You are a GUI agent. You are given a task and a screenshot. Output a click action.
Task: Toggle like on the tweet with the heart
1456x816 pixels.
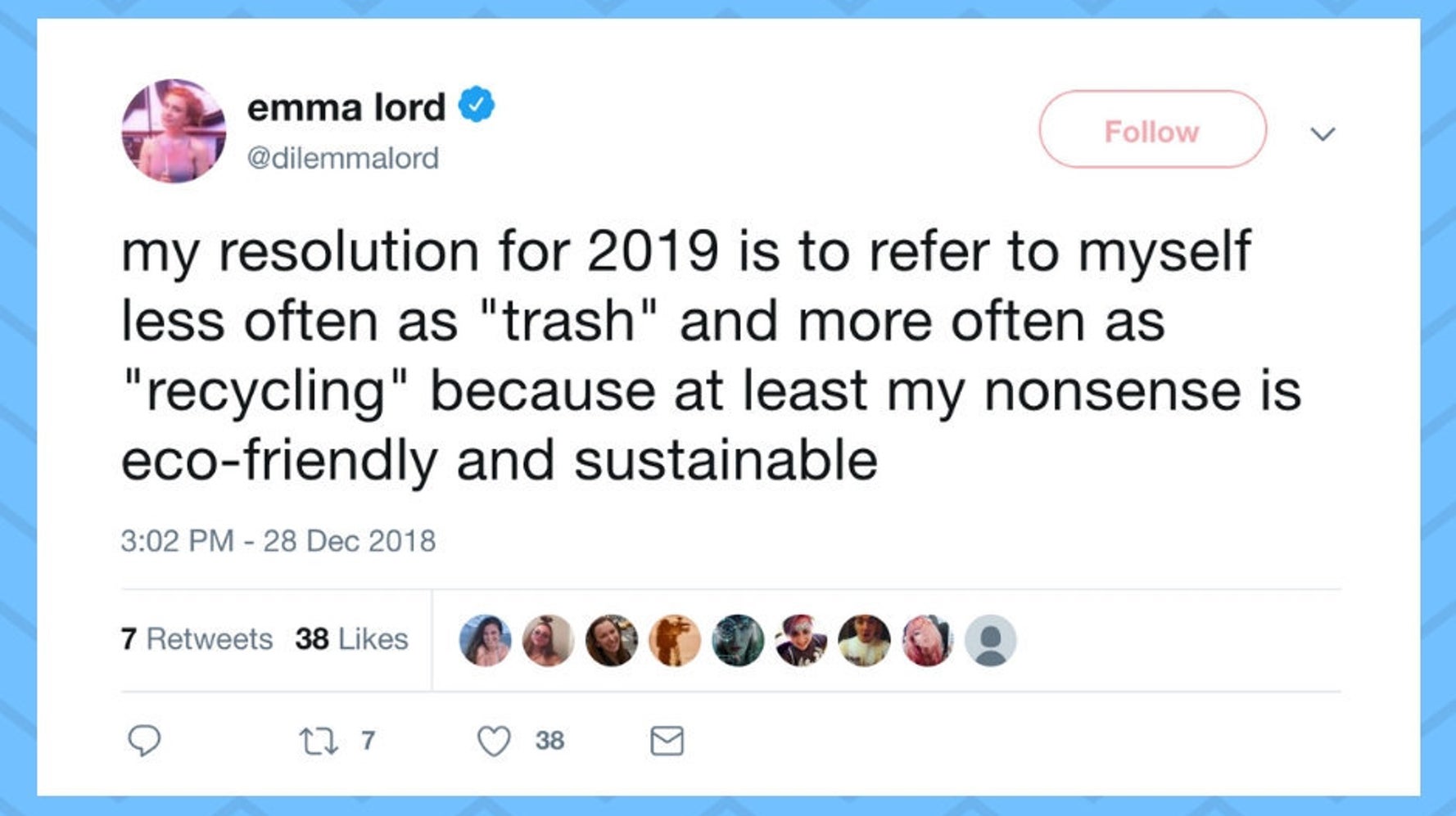point(493,741)
